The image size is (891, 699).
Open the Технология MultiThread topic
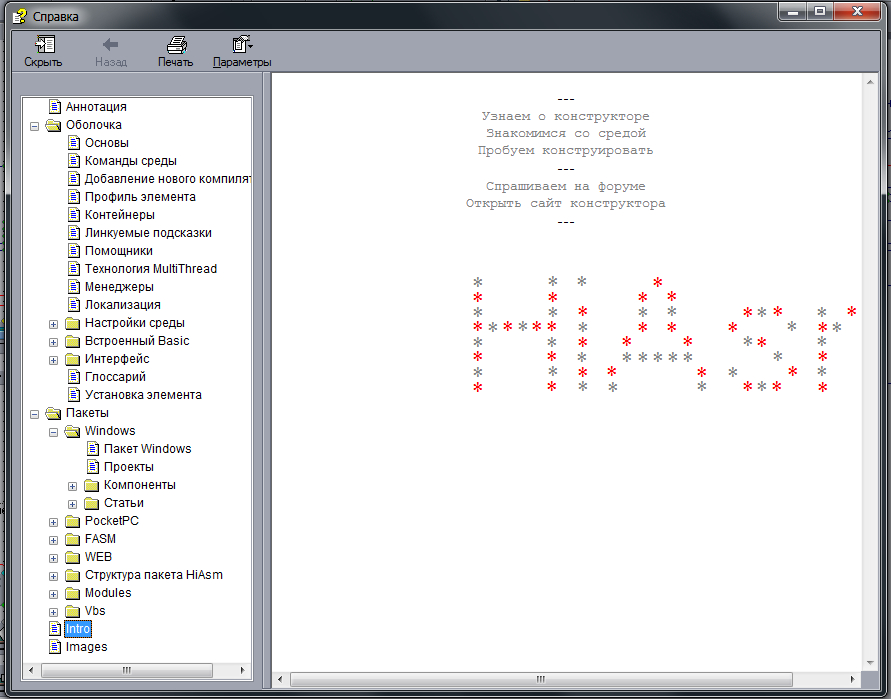151,269
